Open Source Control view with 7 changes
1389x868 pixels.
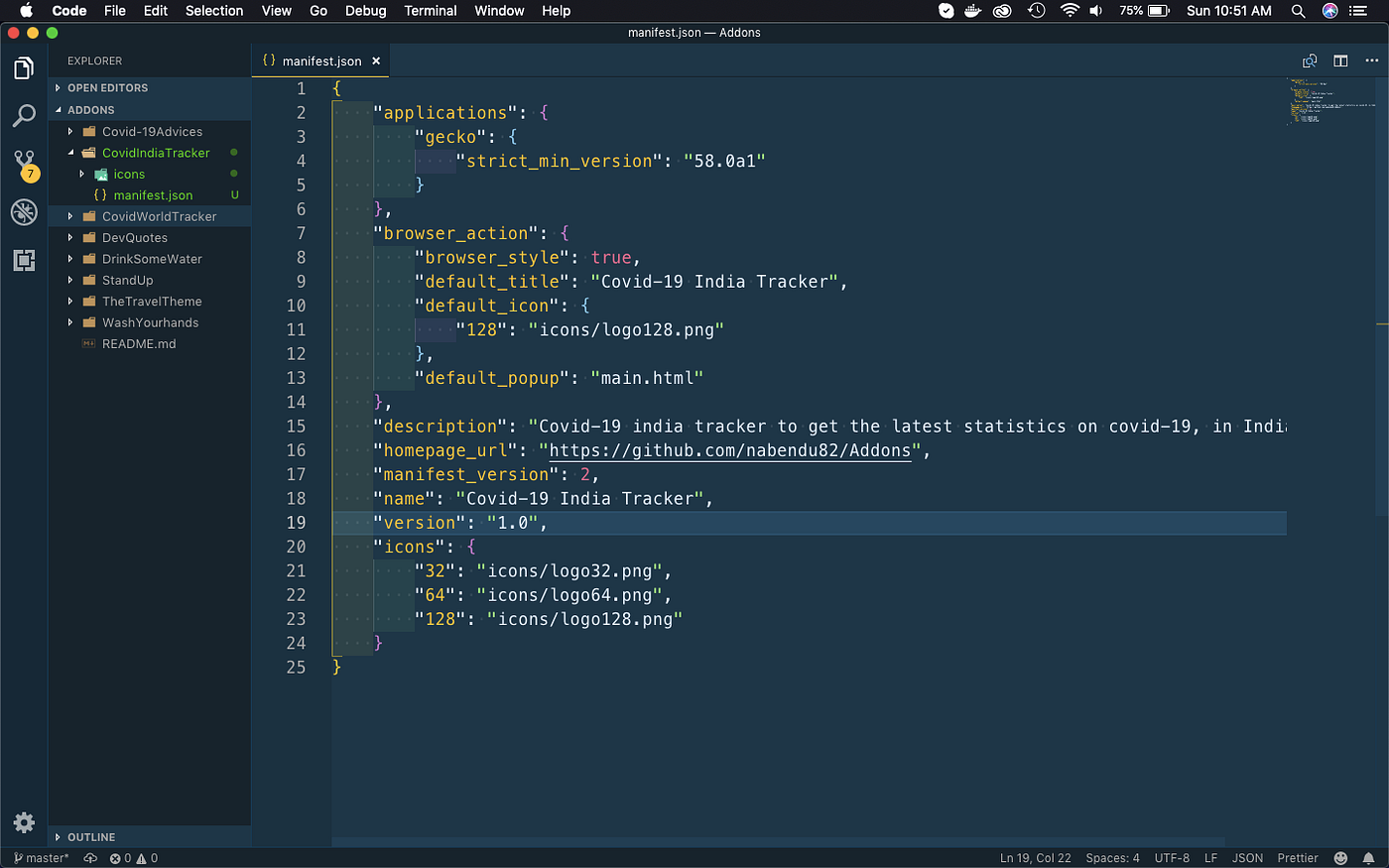pos(24,164)
